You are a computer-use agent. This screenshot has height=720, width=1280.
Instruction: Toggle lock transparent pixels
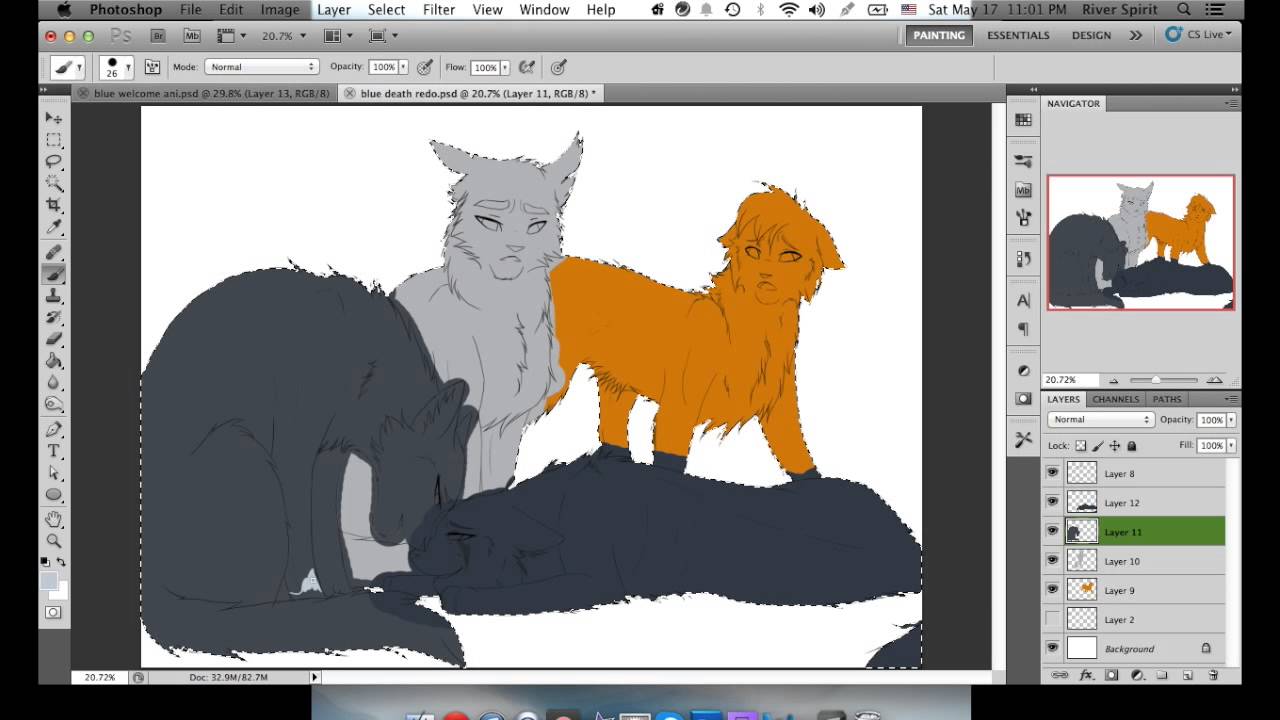(x=1081, y=446)
